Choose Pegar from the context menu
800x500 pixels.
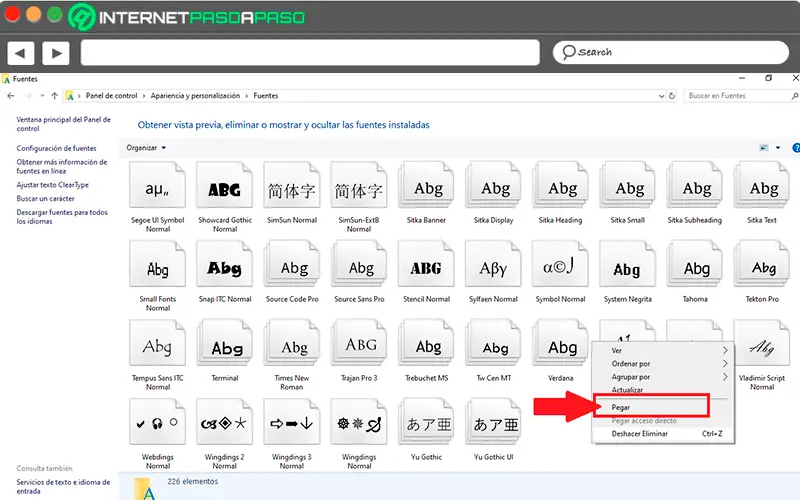pos(621,407)
